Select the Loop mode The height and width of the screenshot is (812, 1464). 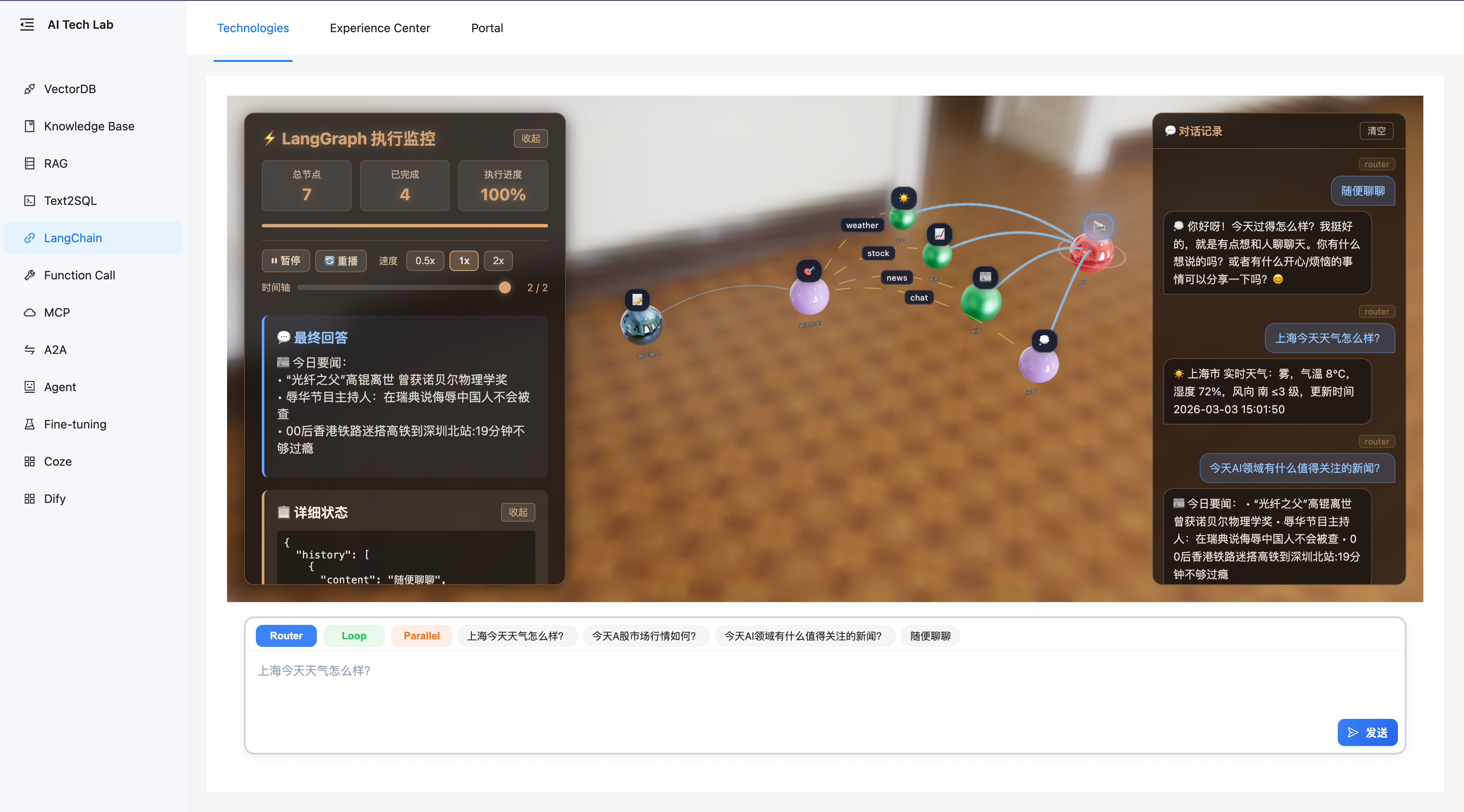click(x=353, y=636)
